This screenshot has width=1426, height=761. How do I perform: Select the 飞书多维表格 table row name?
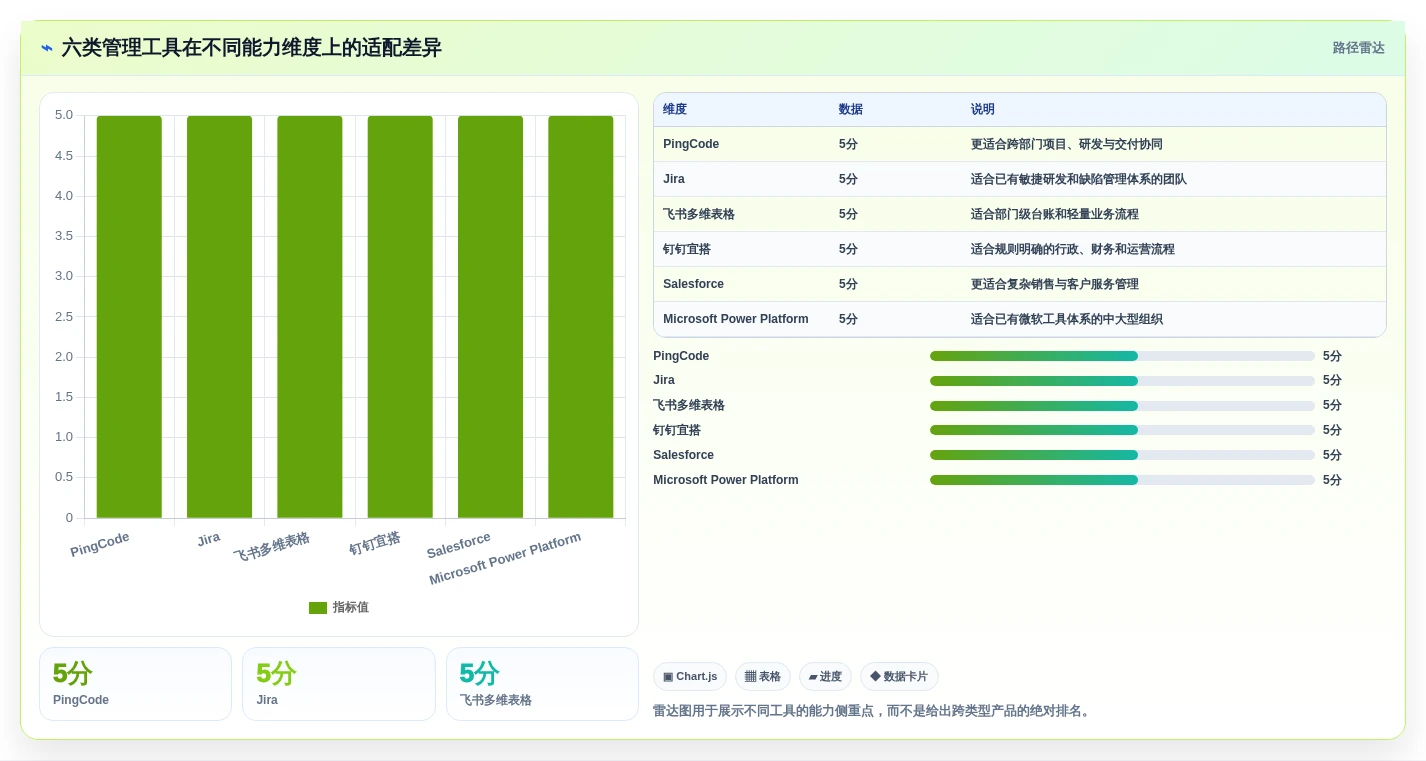point(699,214)
